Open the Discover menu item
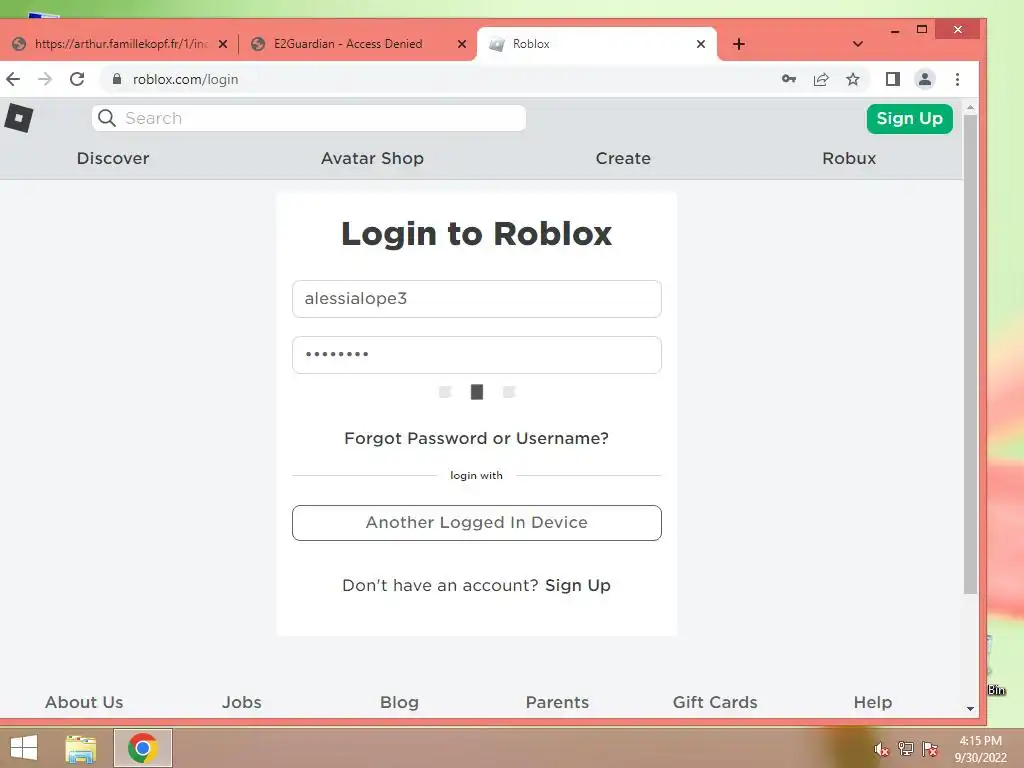The height and width of the screenshot is (768, 1024). point(113,158)
